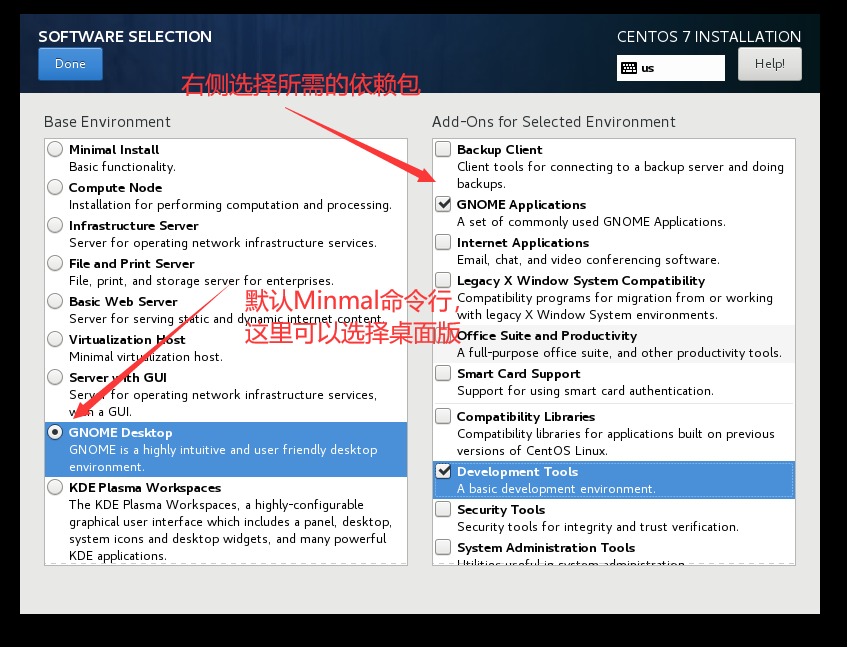This screenshot has width=847, height=647.
Task: Click Office Suite and Productivity label
Action: tap(547, 336)
